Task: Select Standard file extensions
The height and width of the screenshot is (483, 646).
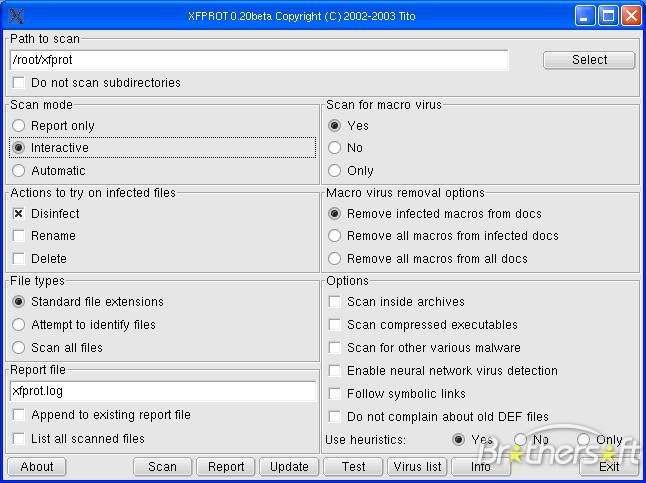Action: pyautogui.click(x=19, y=302)
